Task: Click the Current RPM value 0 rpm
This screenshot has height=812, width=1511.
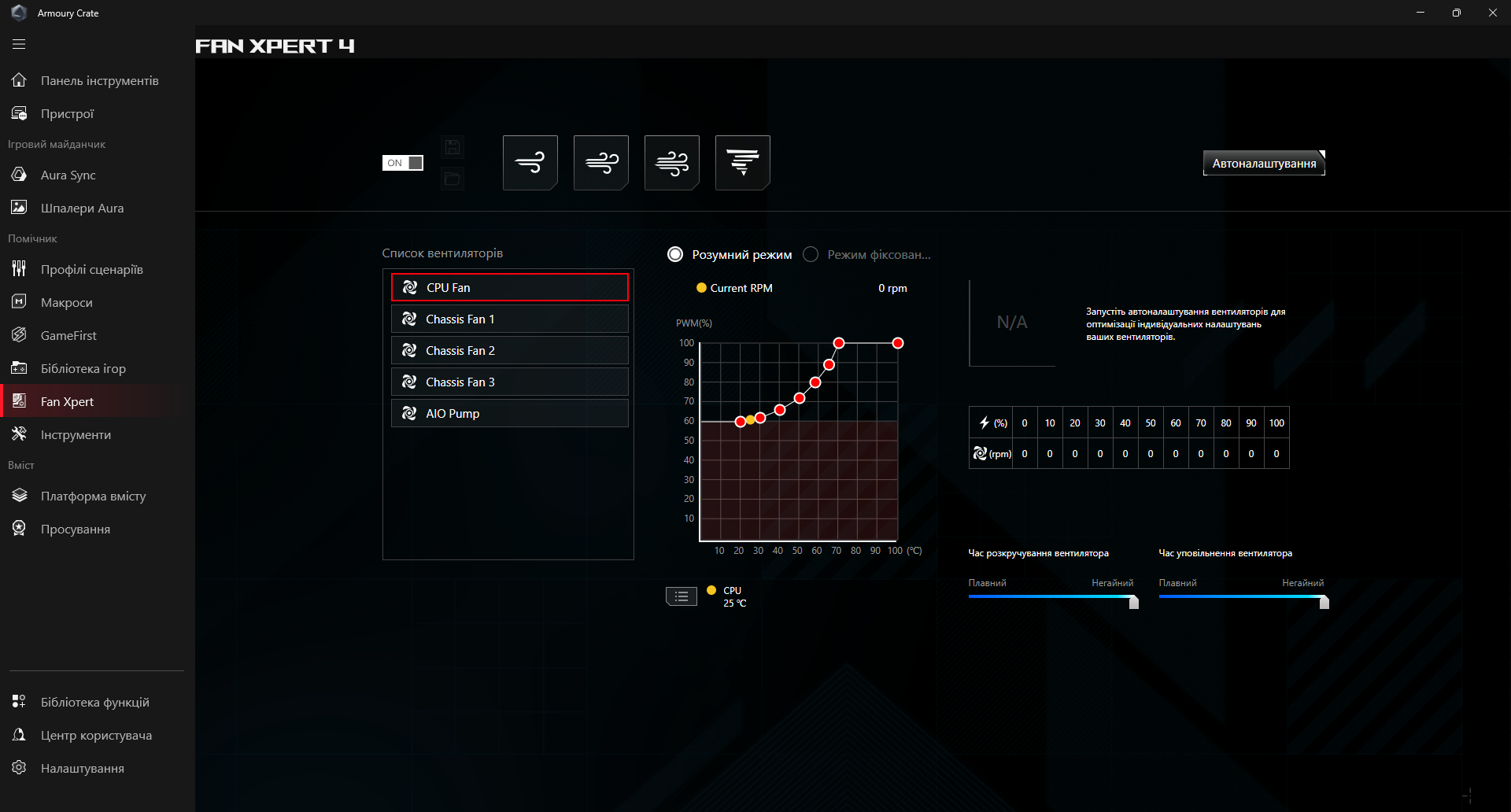Action: (x=892, y=288)
